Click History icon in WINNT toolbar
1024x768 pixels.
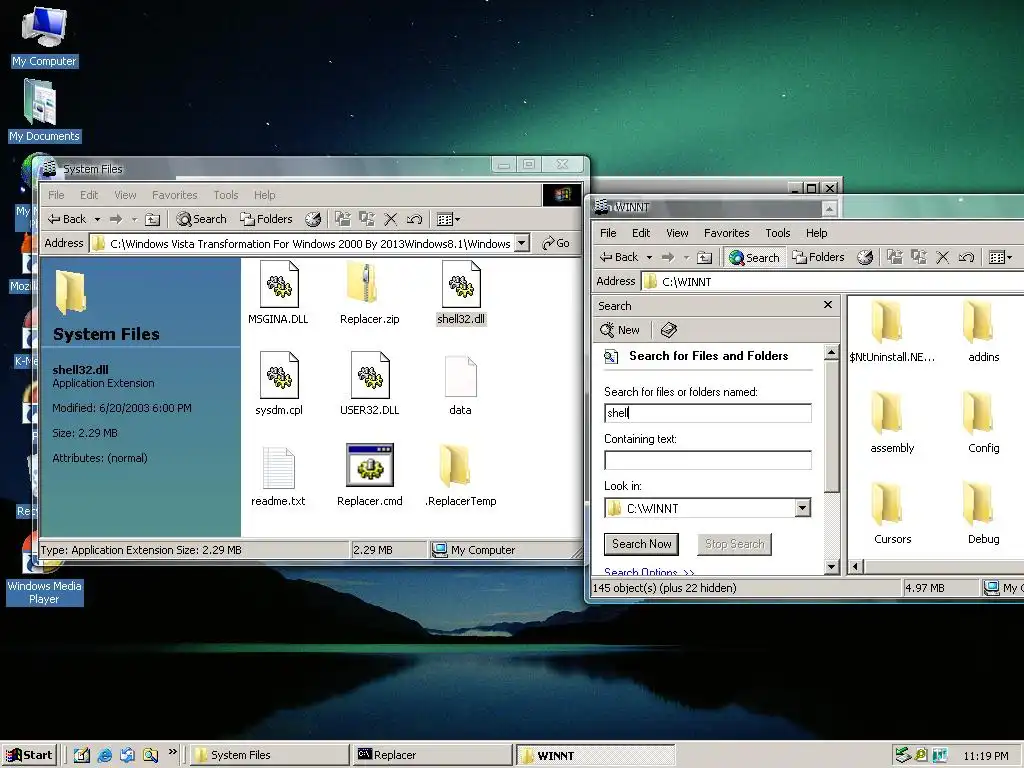point(865,257)
